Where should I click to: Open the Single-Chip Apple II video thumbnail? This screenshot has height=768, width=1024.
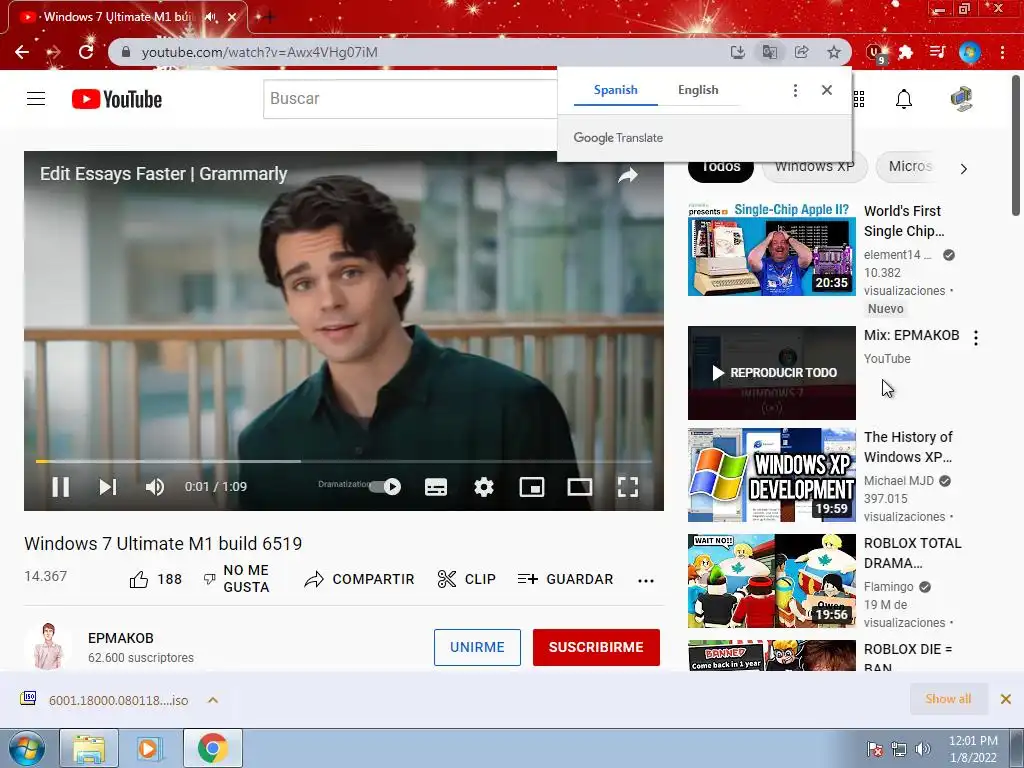(771, 249)
